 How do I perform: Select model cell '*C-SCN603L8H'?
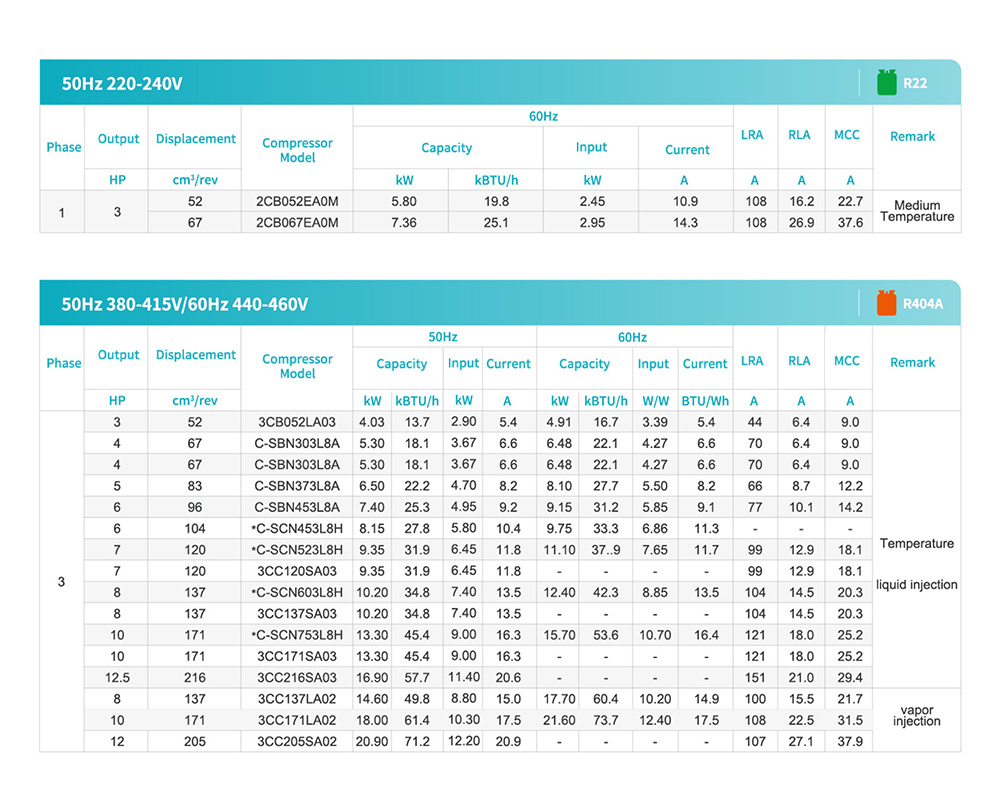tap(297, 592)
